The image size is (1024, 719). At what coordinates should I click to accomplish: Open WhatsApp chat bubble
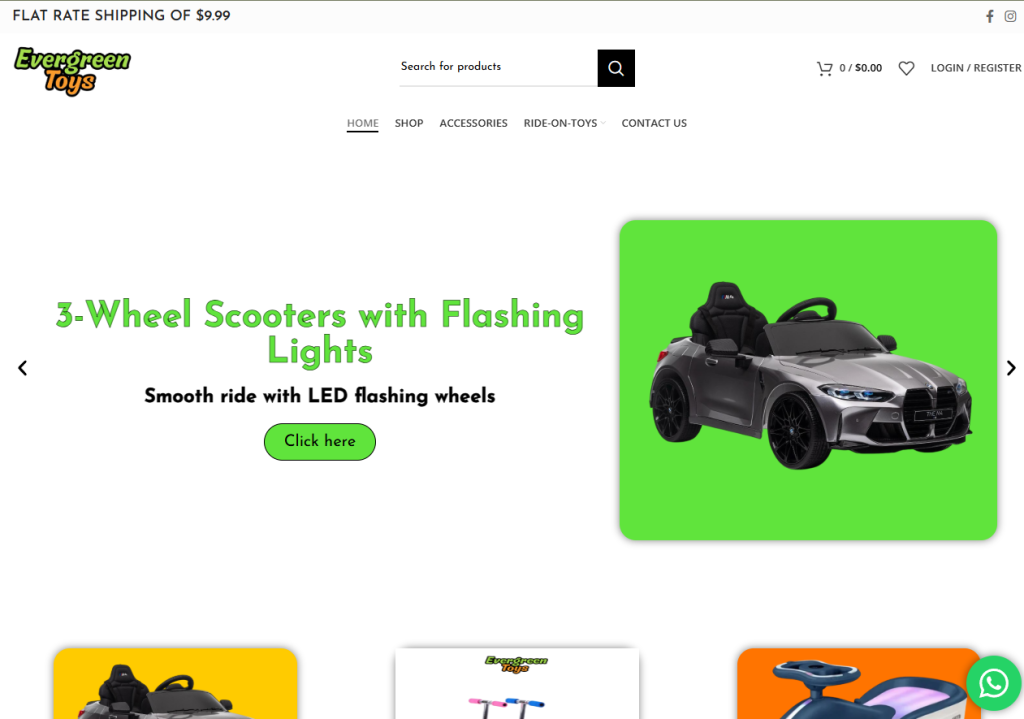[993, 684]
